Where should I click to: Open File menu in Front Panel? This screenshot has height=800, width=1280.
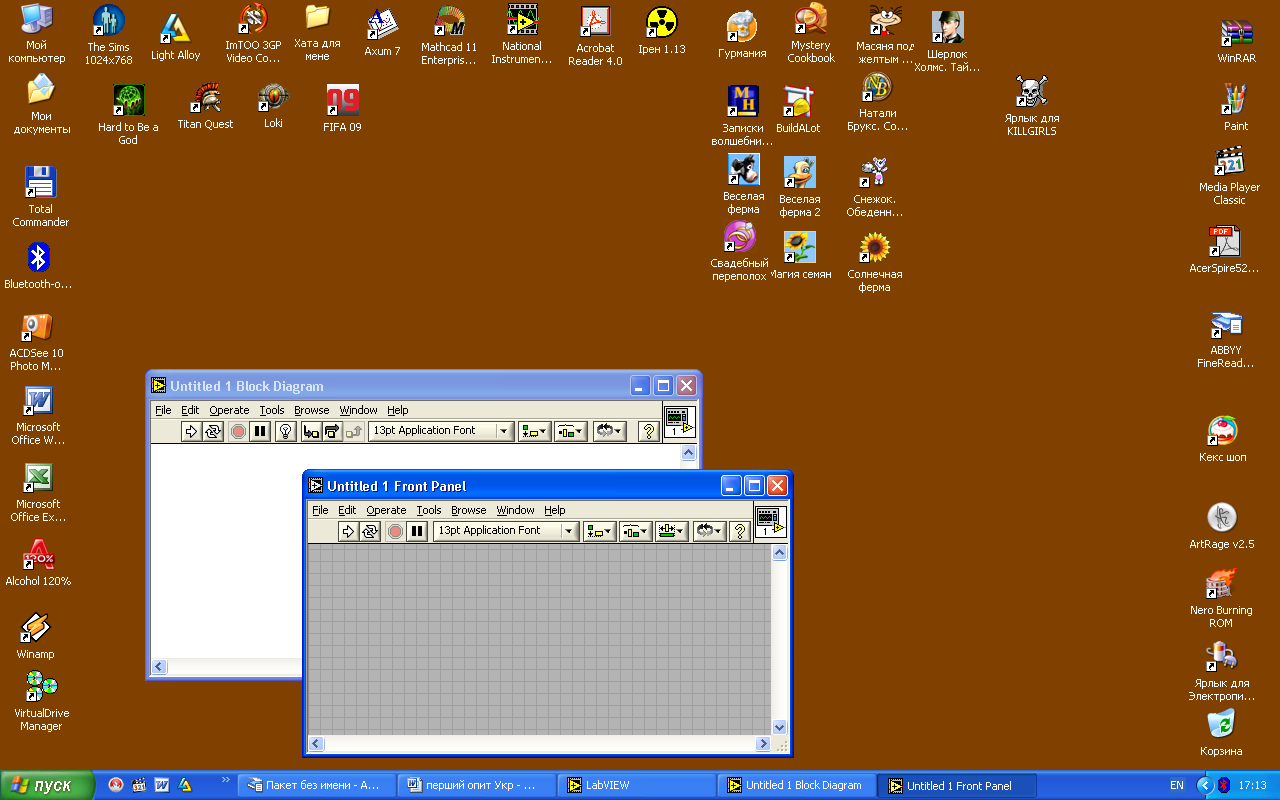tap(320, 510)
